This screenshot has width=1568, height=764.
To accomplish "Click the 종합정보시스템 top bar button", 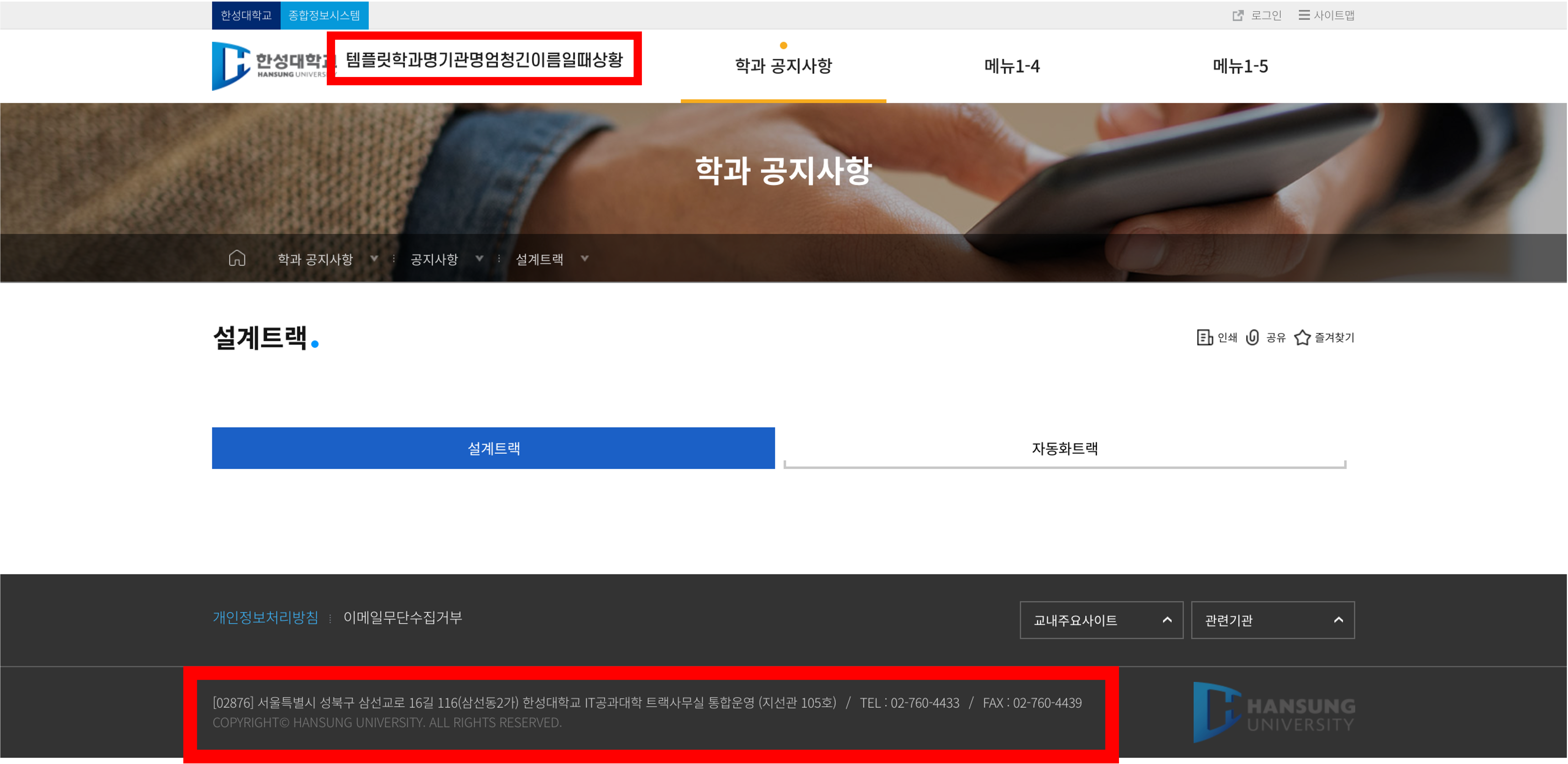I will point(324,15).
